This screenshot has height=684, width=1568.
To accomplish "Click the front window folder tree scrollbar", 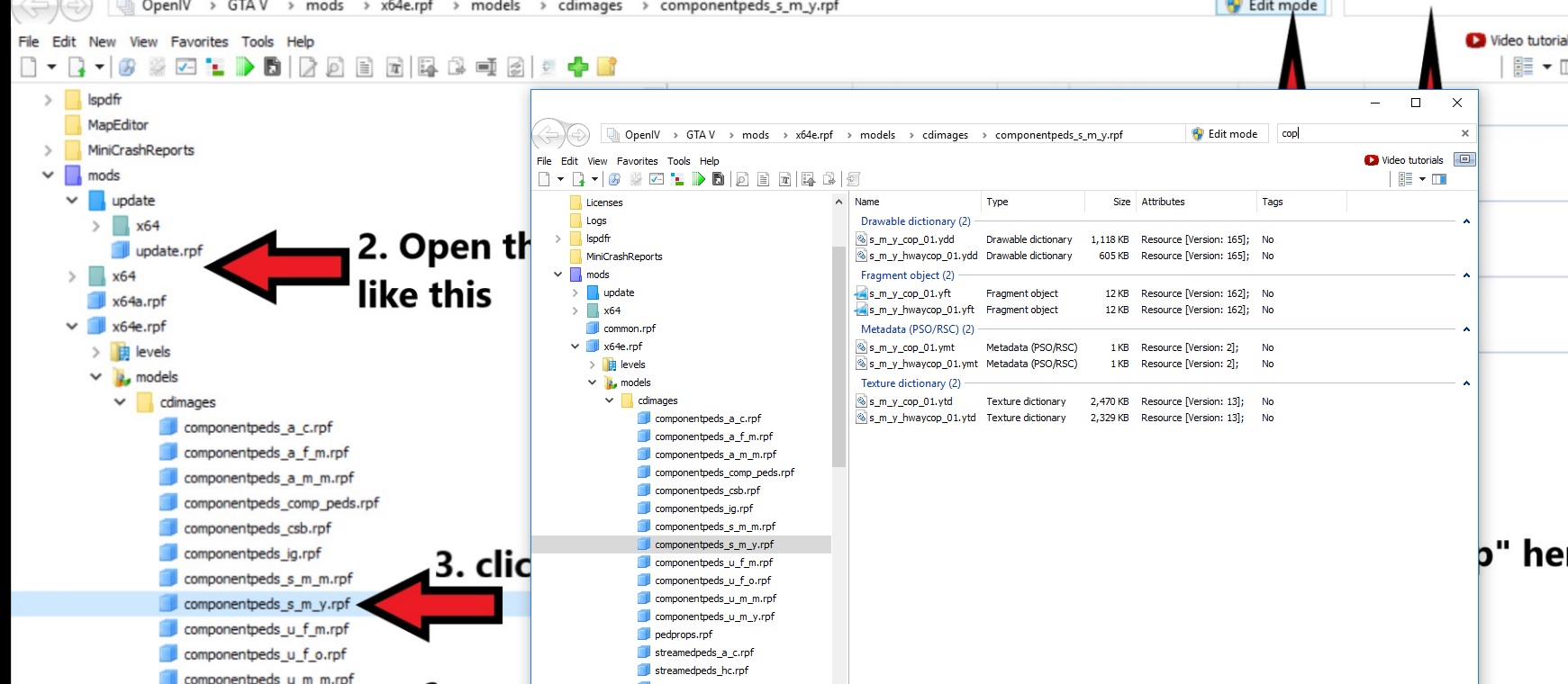I will [x=839, y=355].
